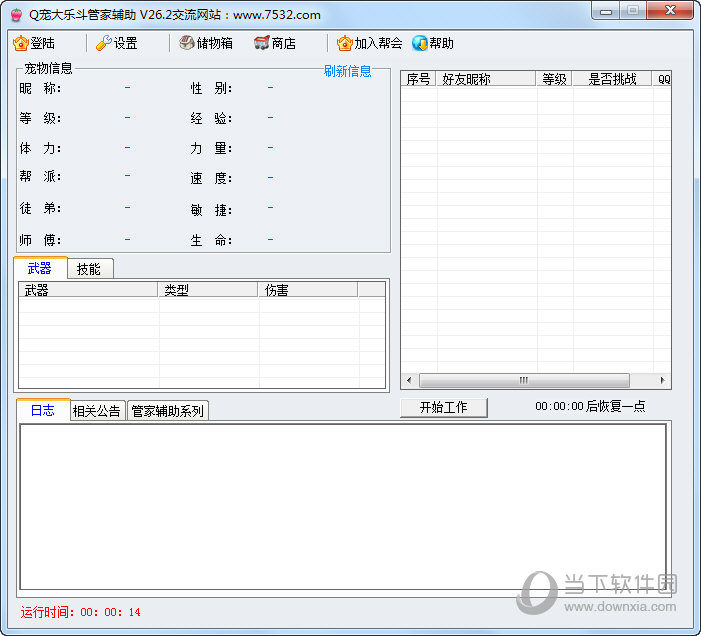The width and height of the screenshot is (701, 636).
Task: Click the 登陆 login icon
Action: (21, 43)
